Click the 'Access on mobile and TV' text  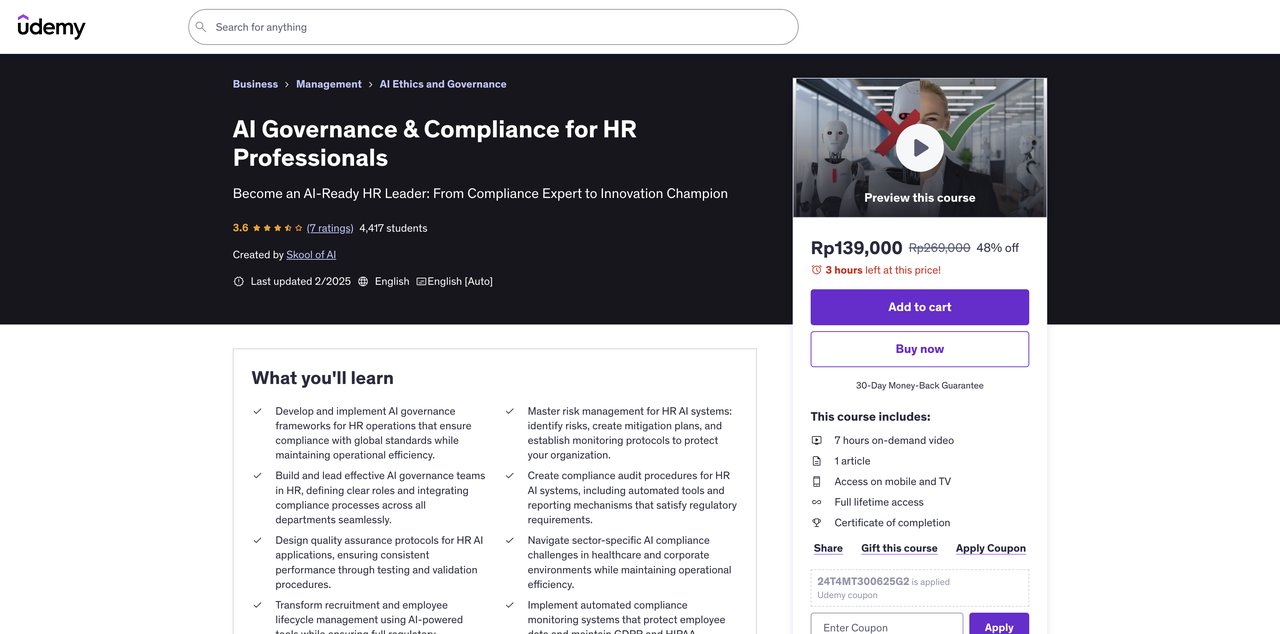893,482
